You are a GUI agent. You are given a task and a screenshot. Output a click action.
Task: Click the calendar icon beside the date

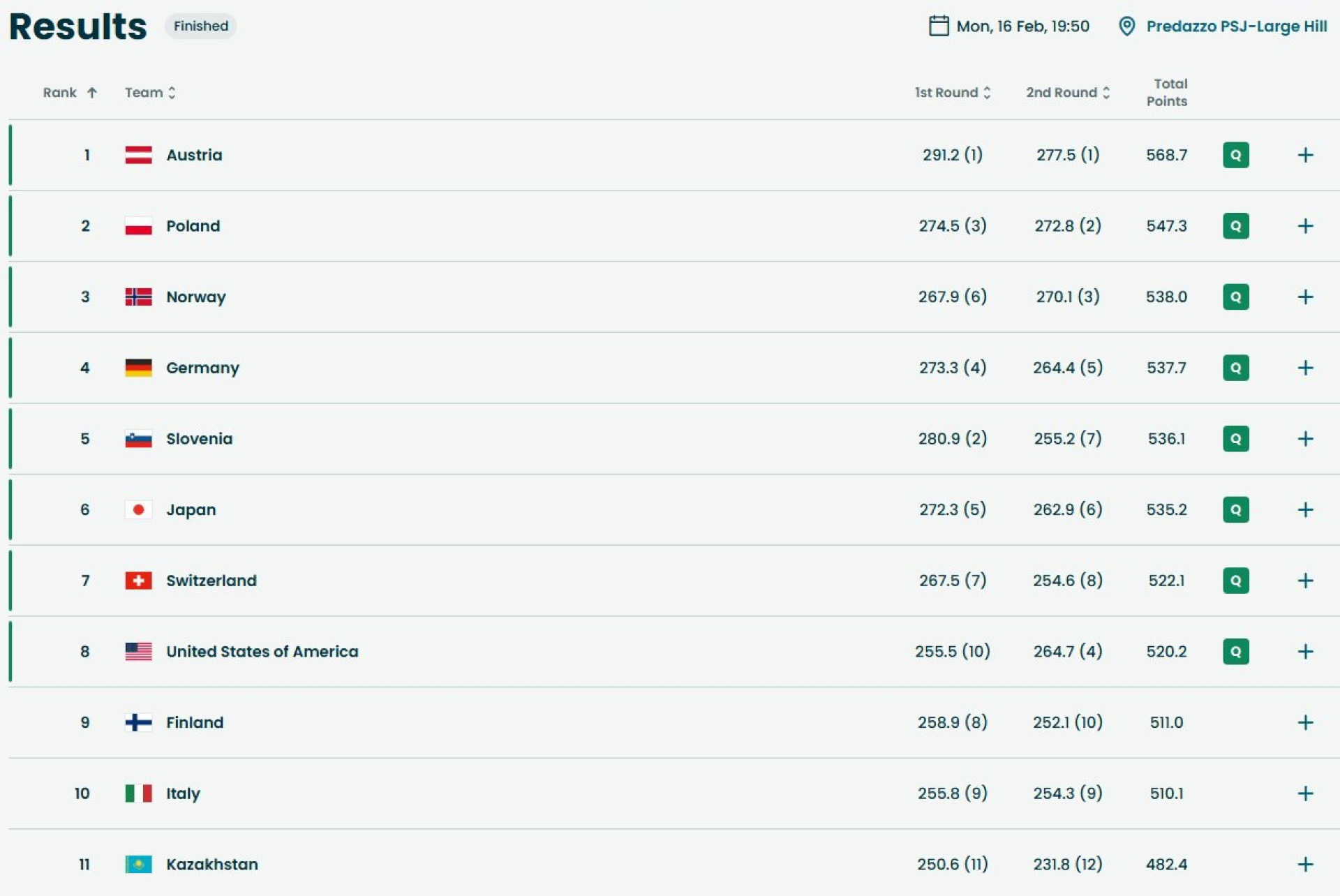(939, 26)
